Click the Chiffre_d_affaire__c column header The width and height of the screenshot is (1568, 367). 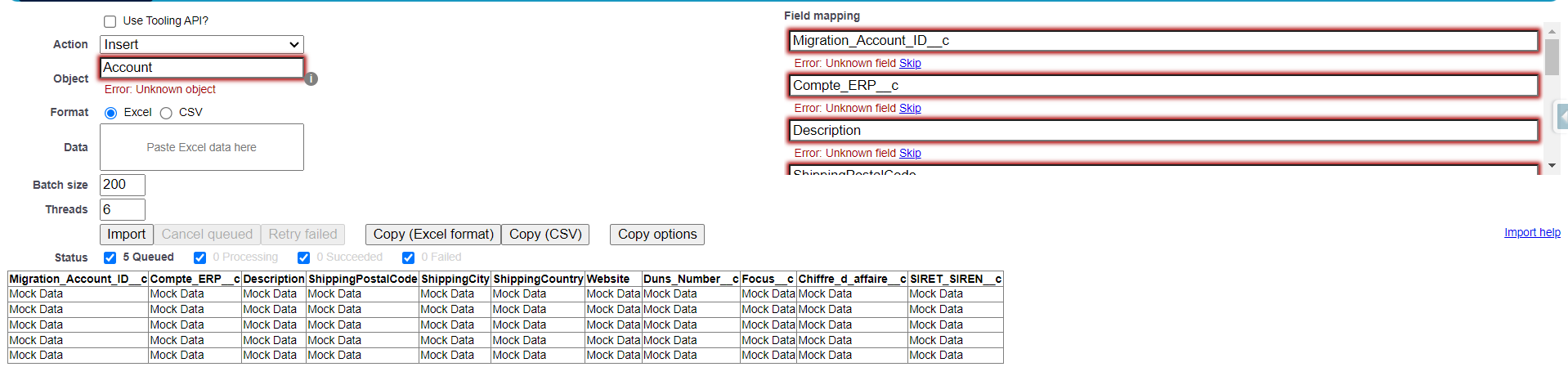(853, 279)
